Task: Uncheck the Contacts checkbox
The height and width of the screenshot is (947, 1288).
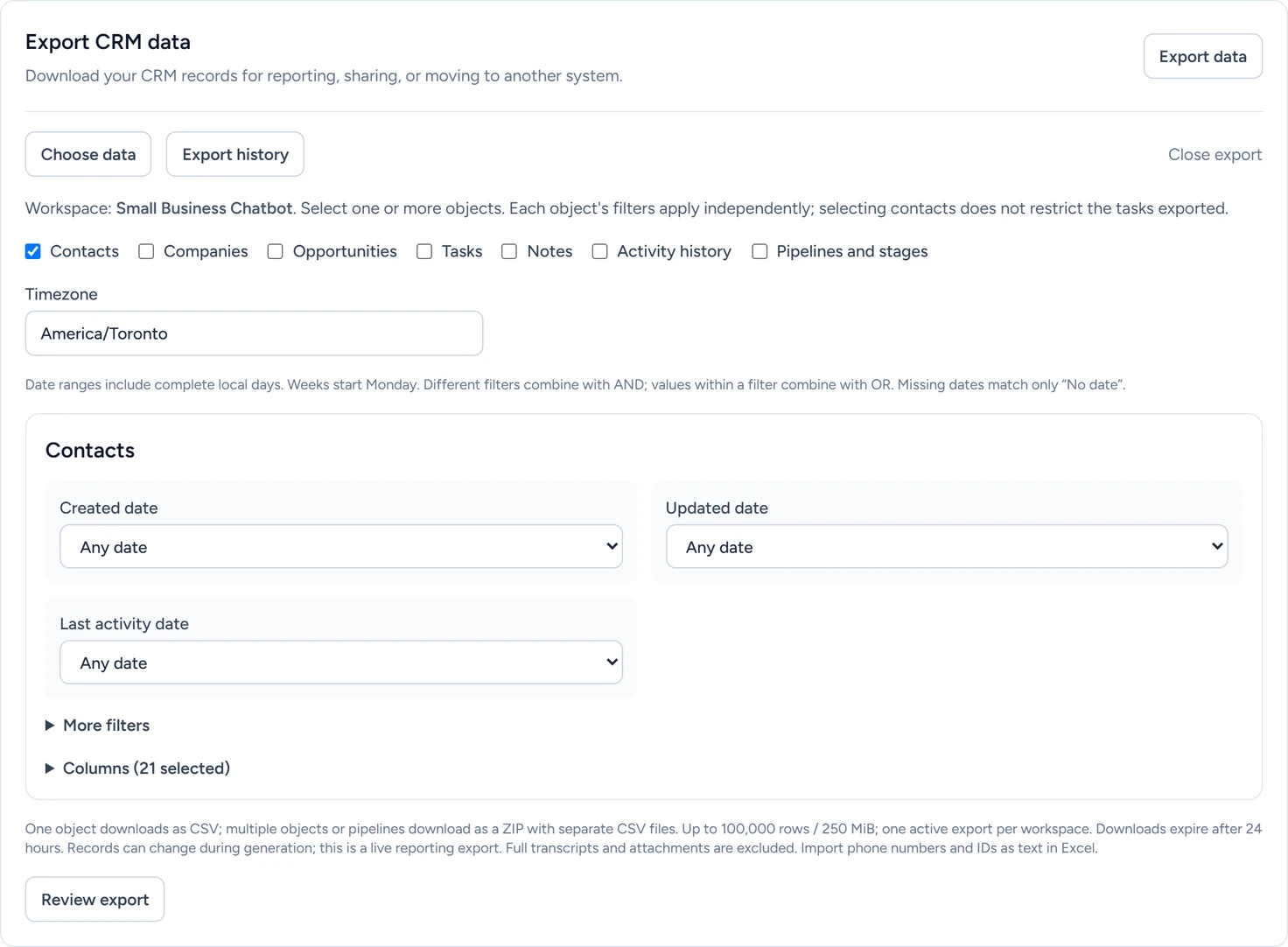Action: pos(33,251)
